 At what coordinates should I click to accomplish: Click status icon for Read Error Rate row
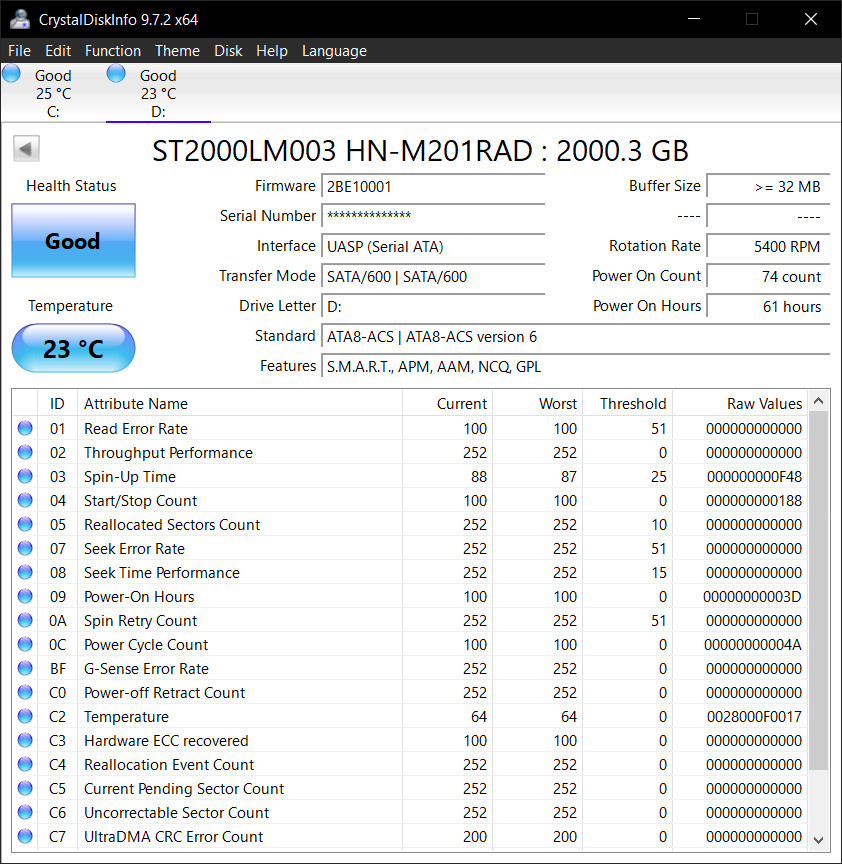(x=25, y=429)
